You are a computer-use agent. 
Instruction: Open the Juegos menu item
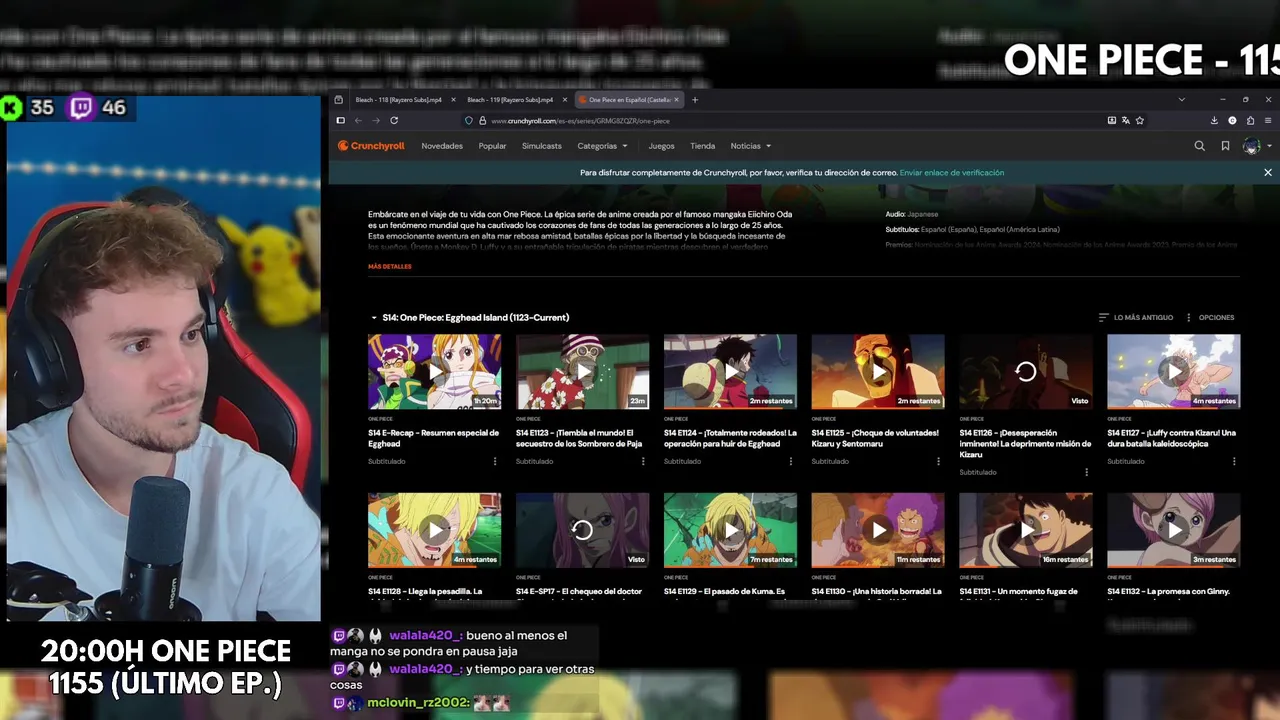(661, 146)
